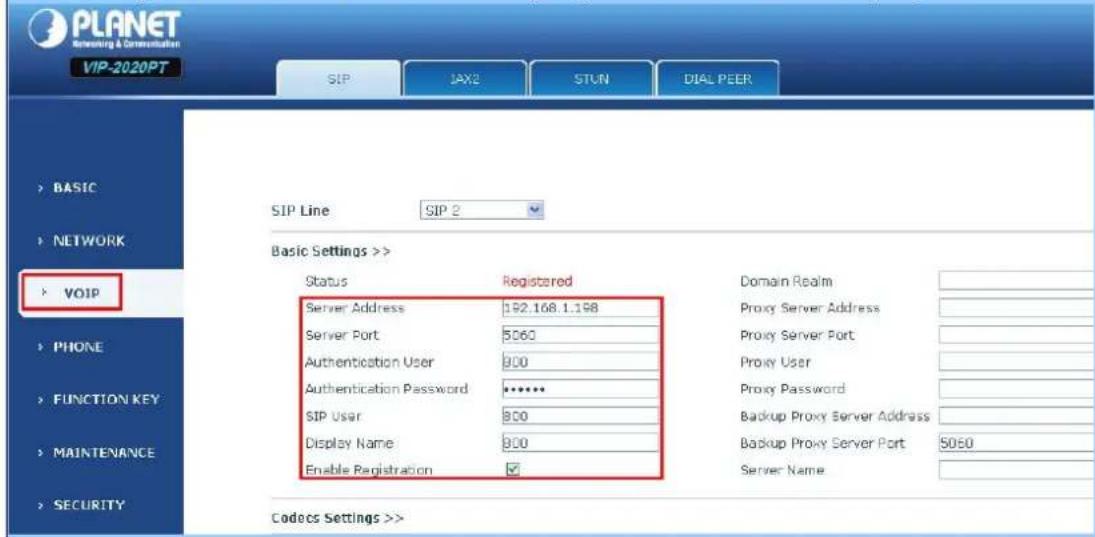Focus the Authentication Password field
The image size is (1095, 537).
pyautogui.click(x=580, y=390)
